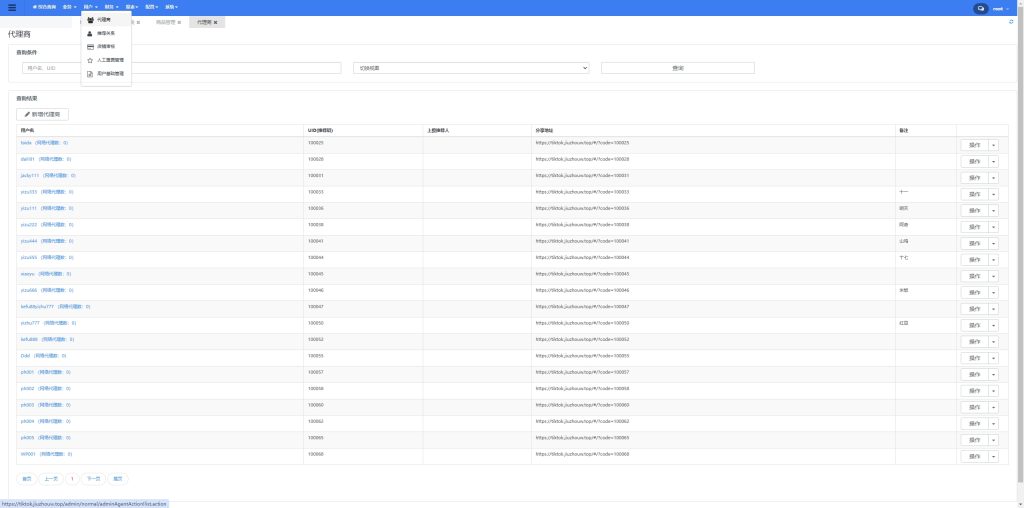Viewport: 1024px width, 508px height.
Task: Open the 配置 menu in top navigation
Action: (x=152, y=7)
